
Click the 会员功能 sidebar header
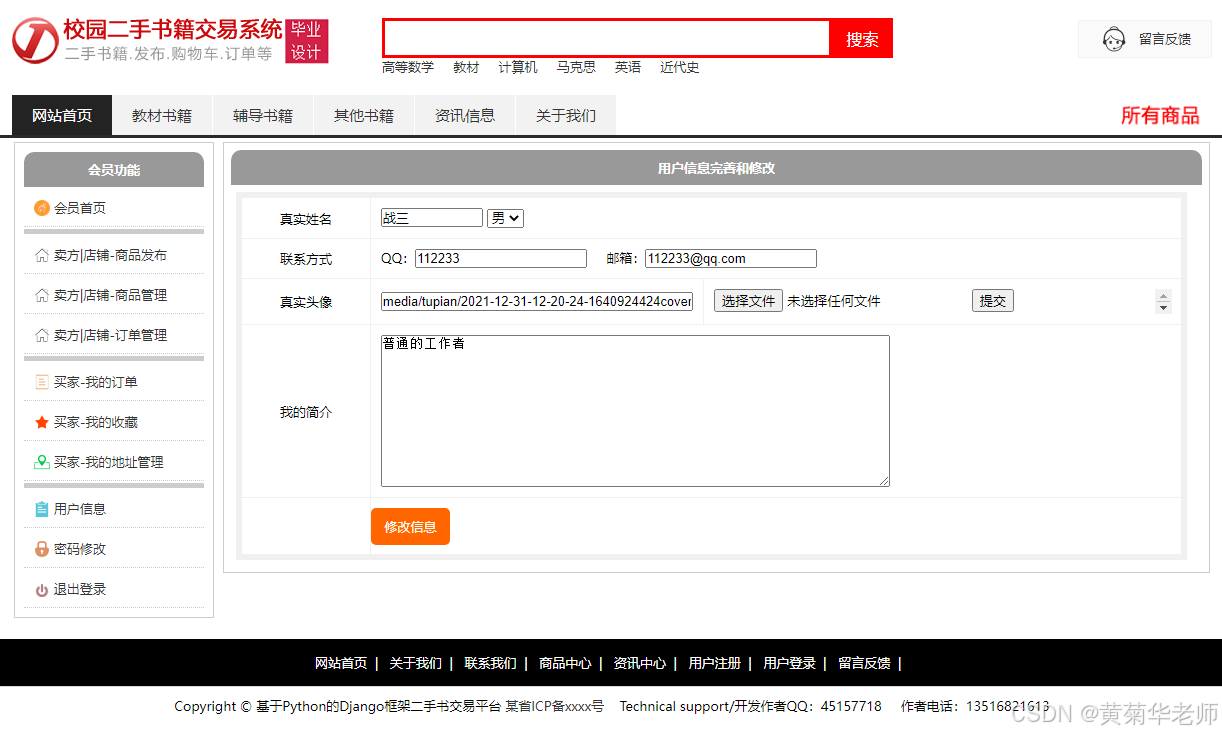coord(114,170)
